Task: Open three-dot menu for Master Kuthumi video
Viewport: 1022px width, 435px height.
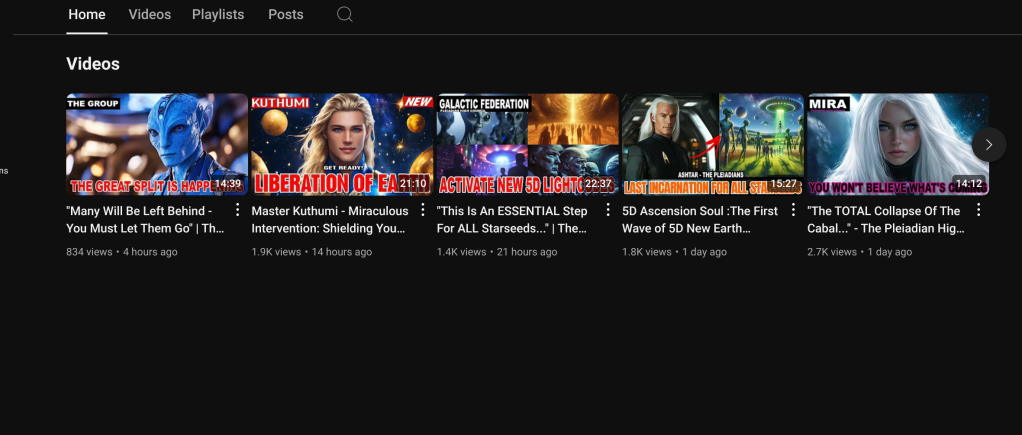Action: tap(423, 211)
